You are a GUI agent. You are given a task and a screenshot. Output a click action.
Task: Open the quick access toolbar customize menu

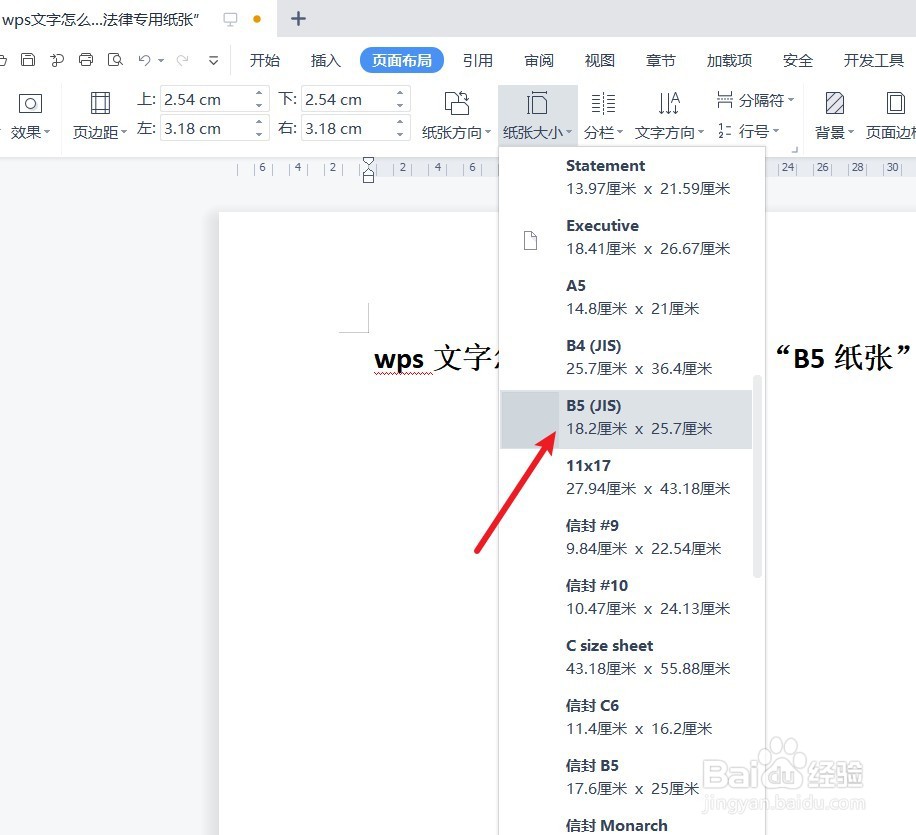[211, 61]
